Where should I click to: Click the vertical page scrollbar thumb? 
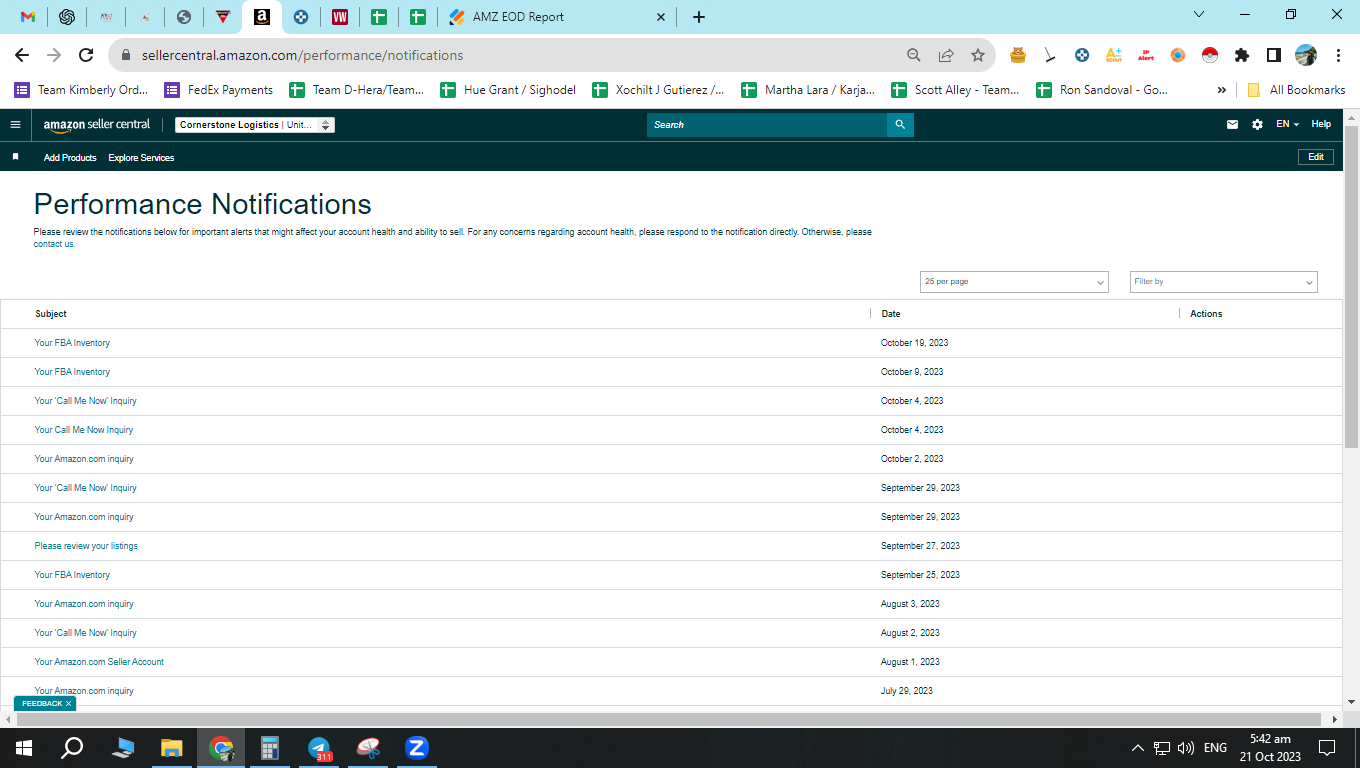[1351, 286]
